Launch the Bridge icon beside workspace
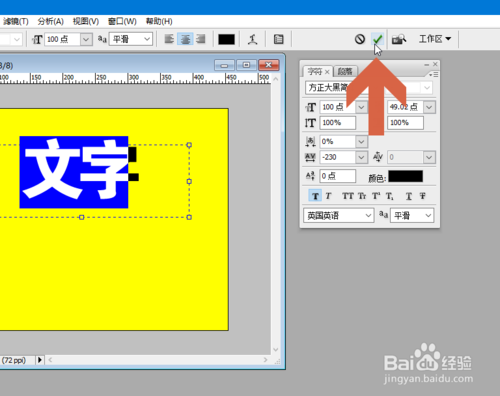The height and width of the screenshot is (396, 500). point(399,39)
